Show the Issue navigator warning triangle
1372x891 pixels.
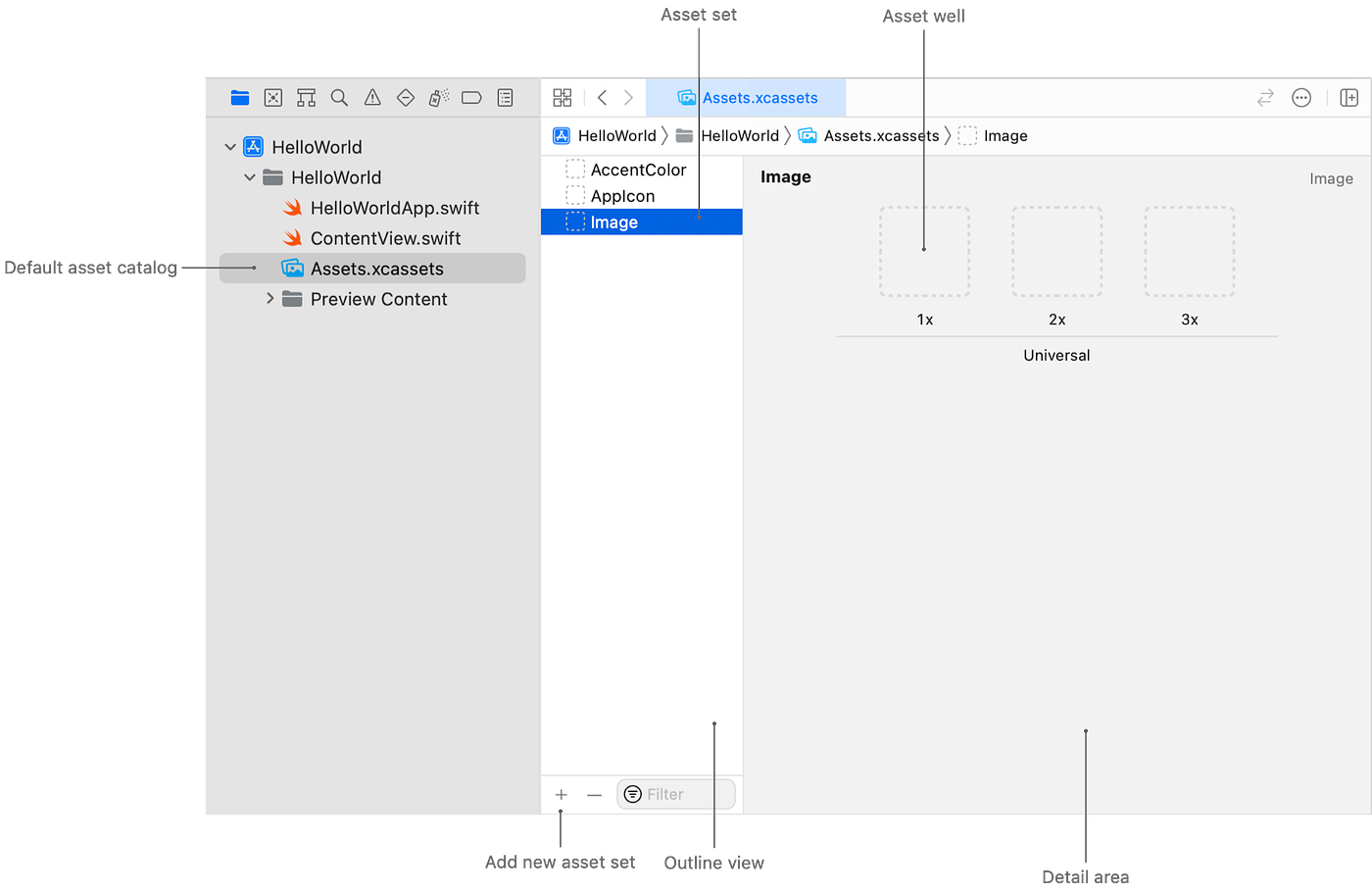pyautogui.click(x=372, y=98)
